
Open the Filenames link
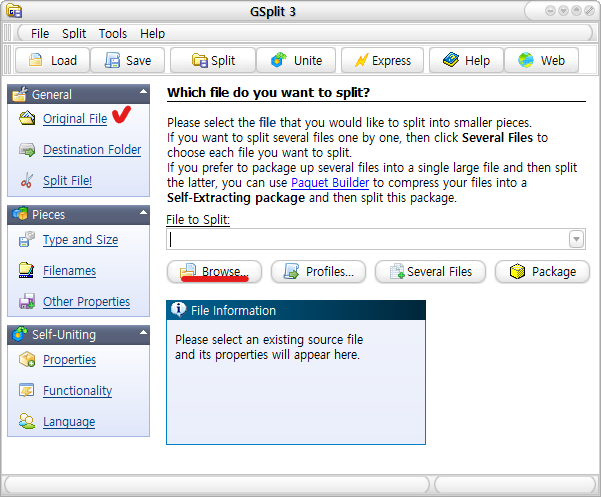69,271
